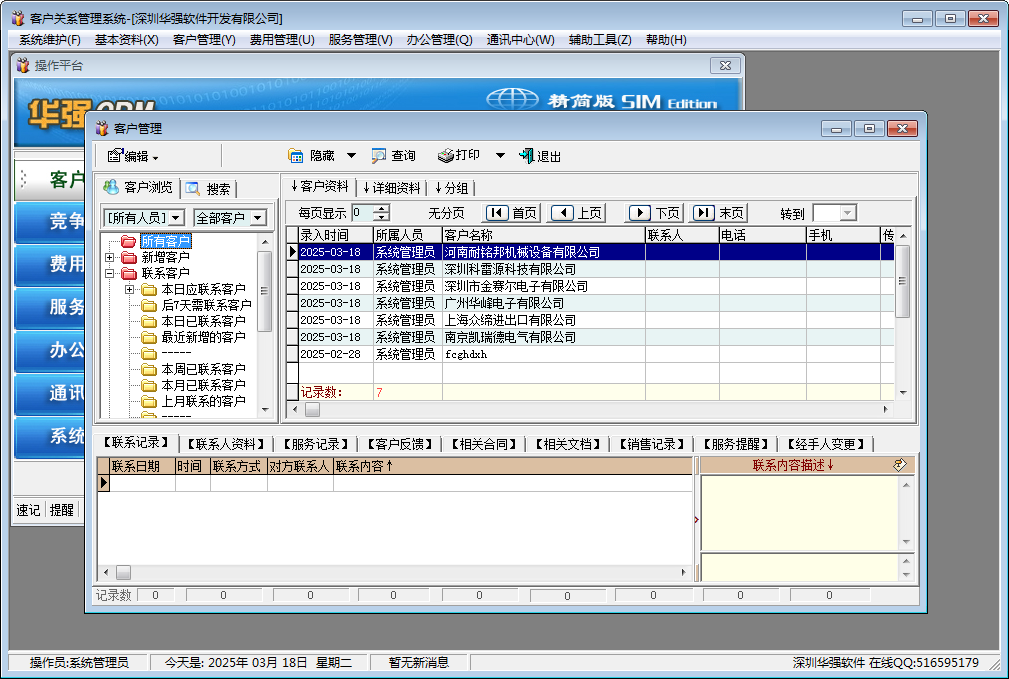The height and width of the screenshot is (679, 1009).
Task: Open the 编辑 toolbar menu
Action: click(x=133, y=156)
